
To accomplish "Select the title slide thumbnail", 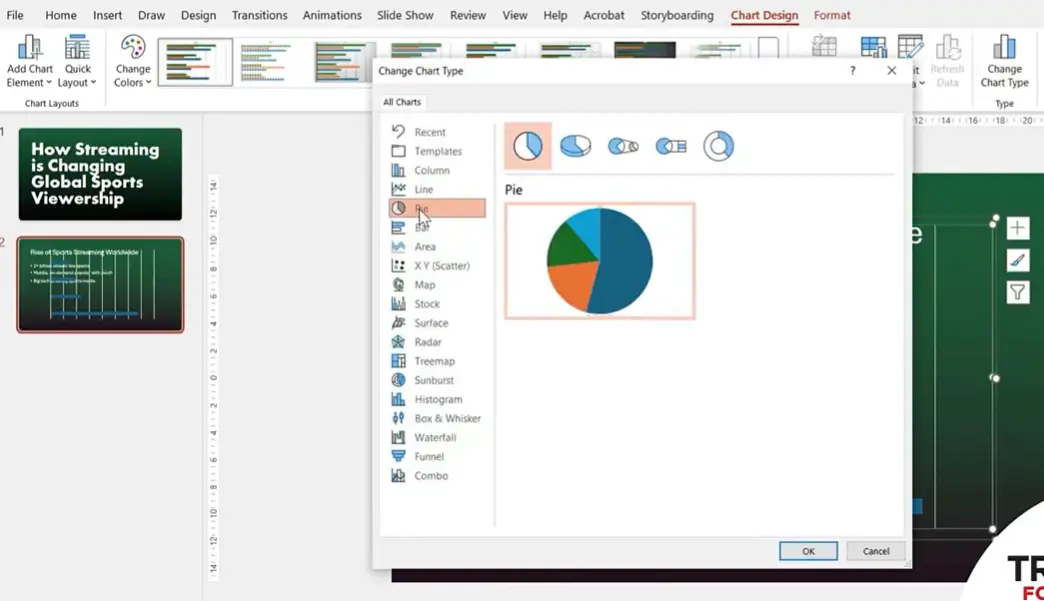I will tap(100, 174).
